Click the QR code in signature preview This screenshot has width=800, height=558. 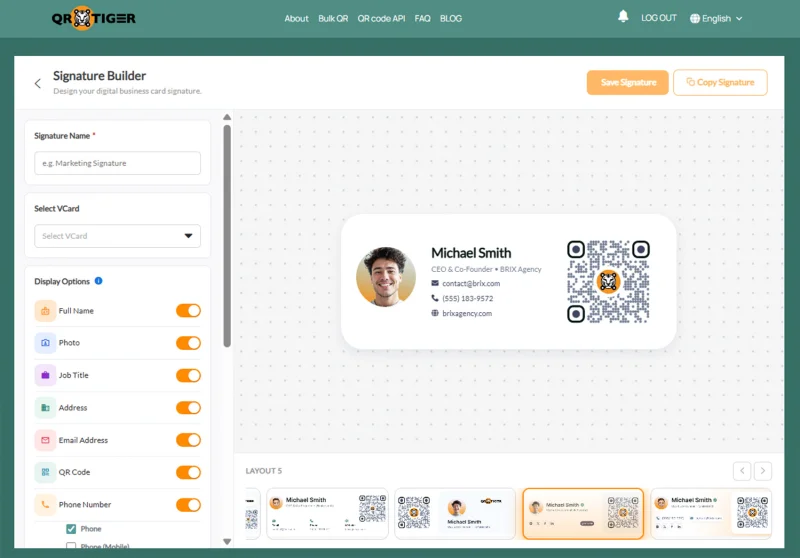pyautogui.click(x=608, y=282)
